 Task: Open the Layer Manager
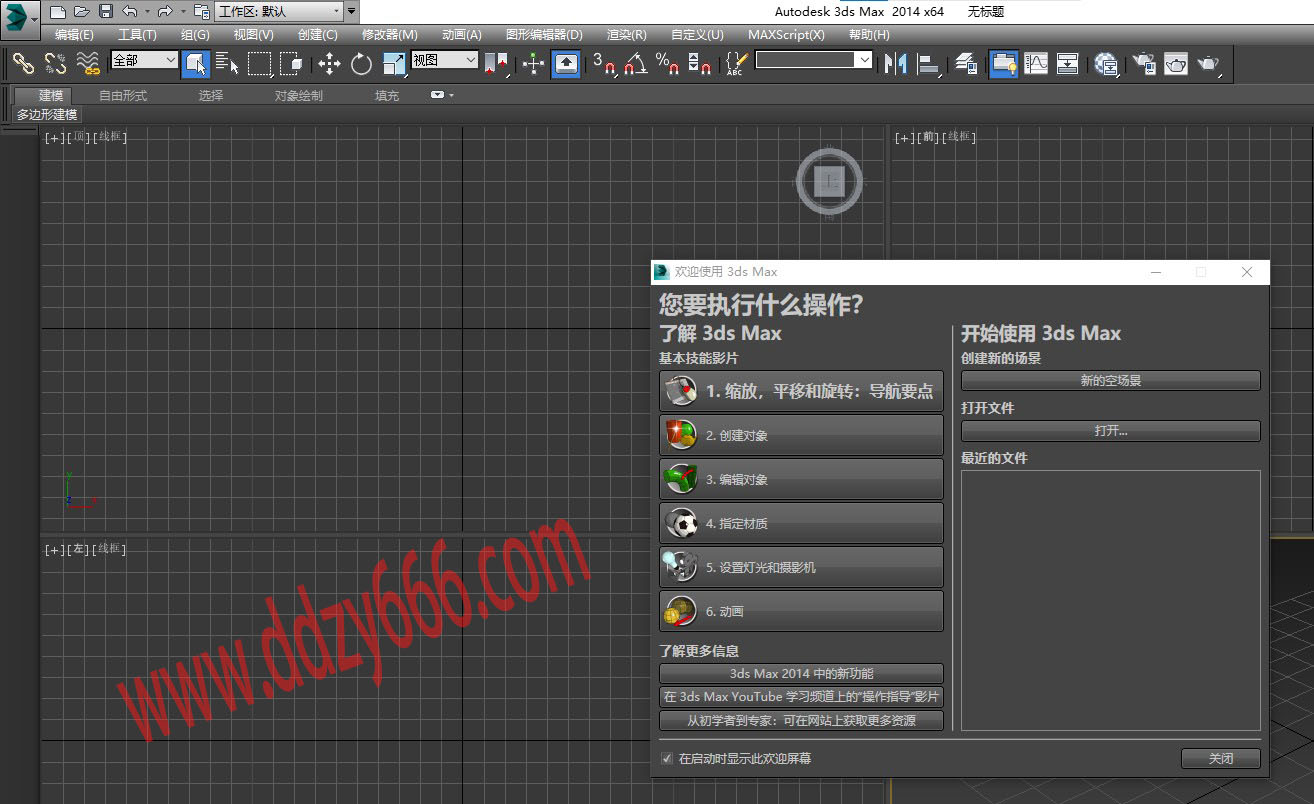[x=966, y=63]
